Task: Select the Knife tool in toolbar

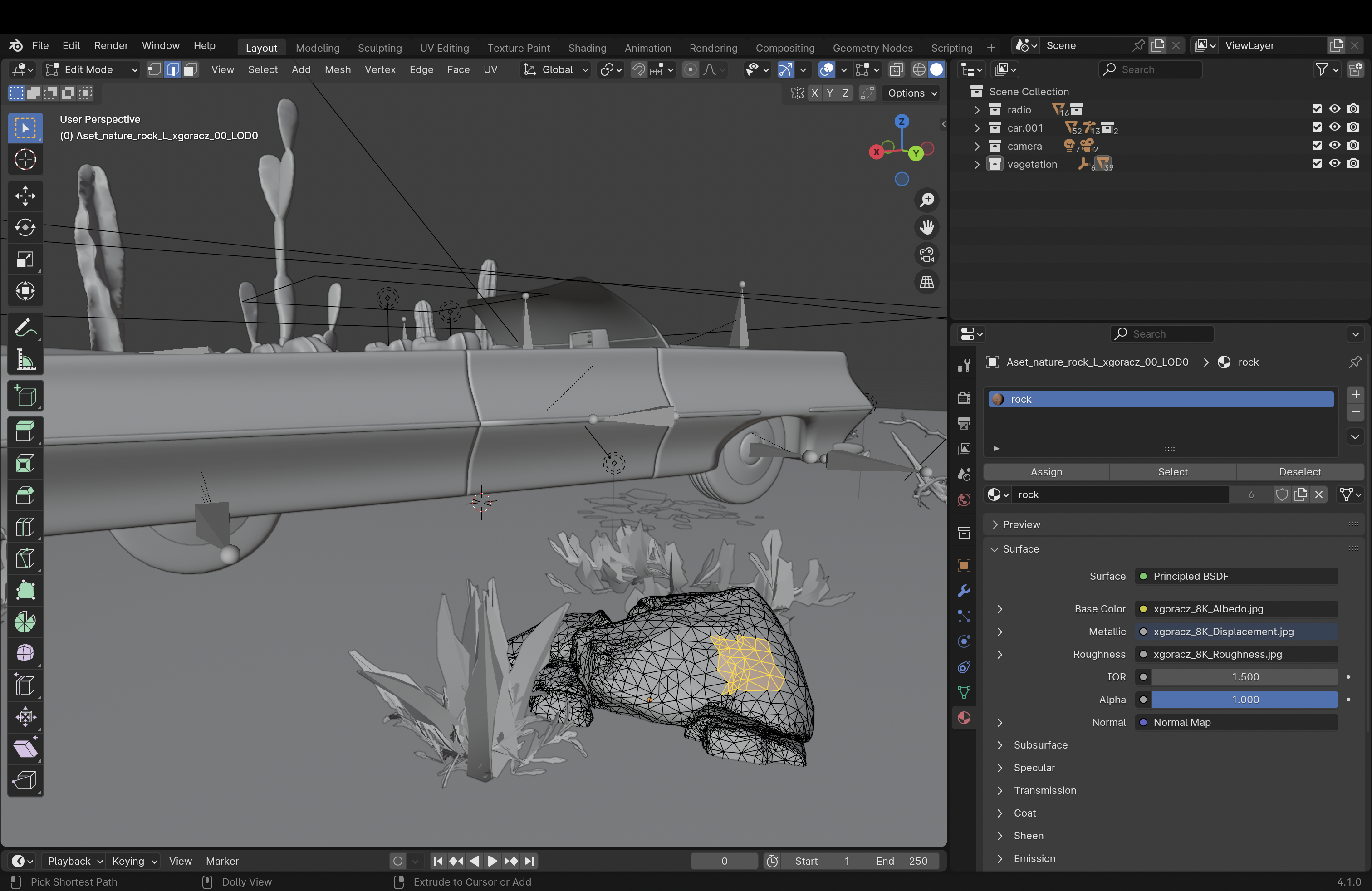Action: point(25,558)
